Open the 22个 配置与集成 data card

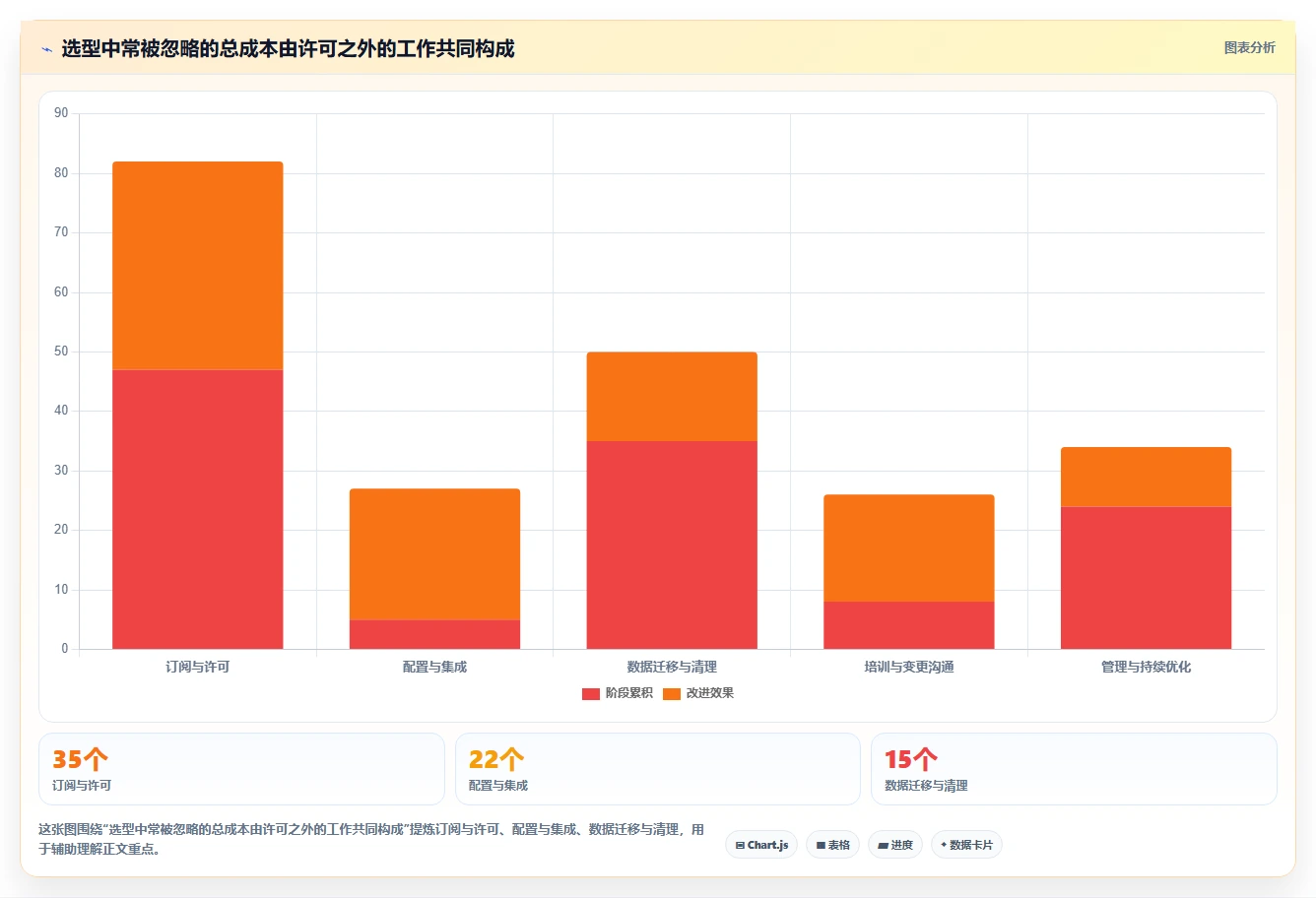click(657, 769)
